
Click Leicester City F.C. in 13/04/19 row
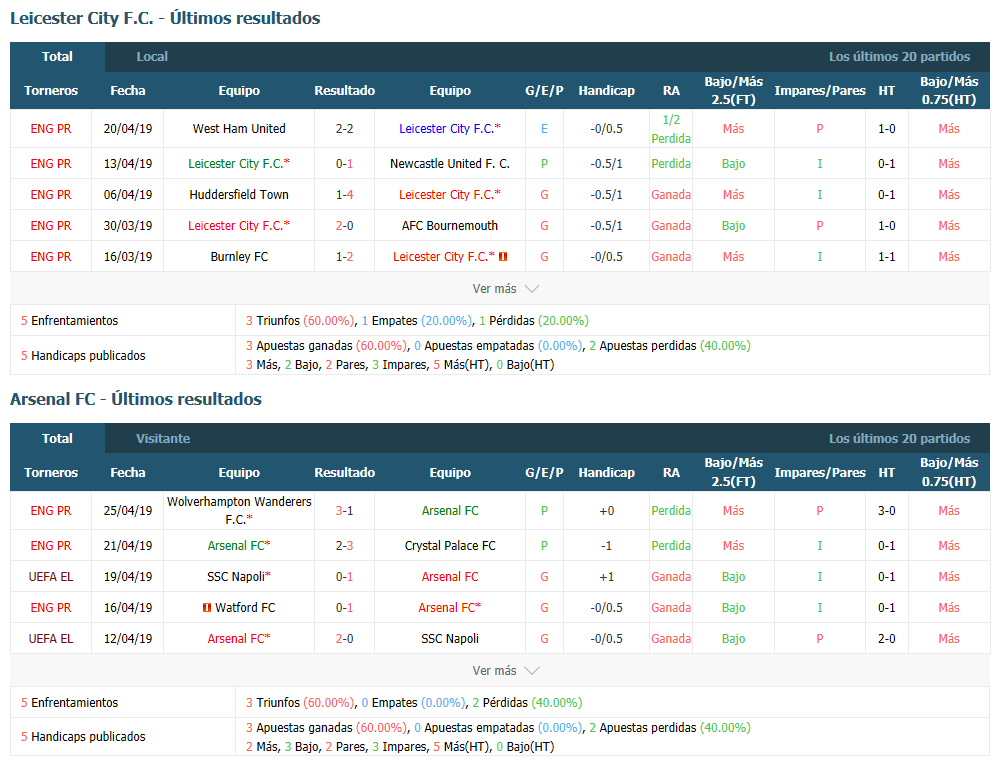click(236, 164)
